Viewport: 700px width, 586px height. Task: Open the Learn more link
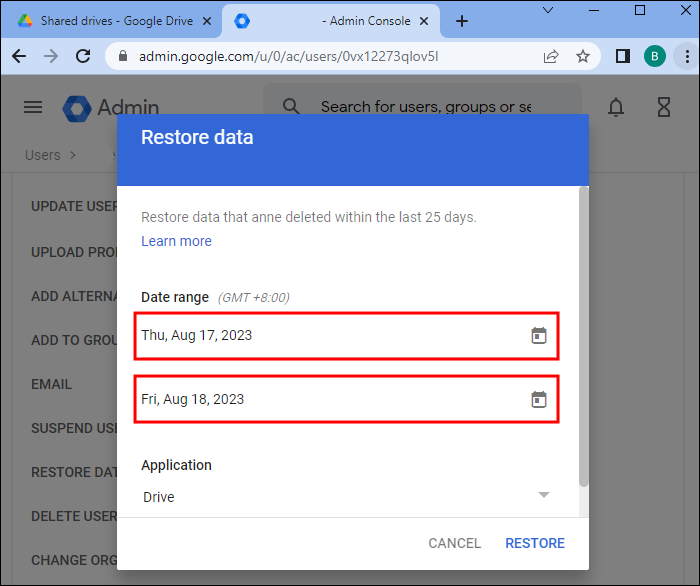(x=176, y=241)
